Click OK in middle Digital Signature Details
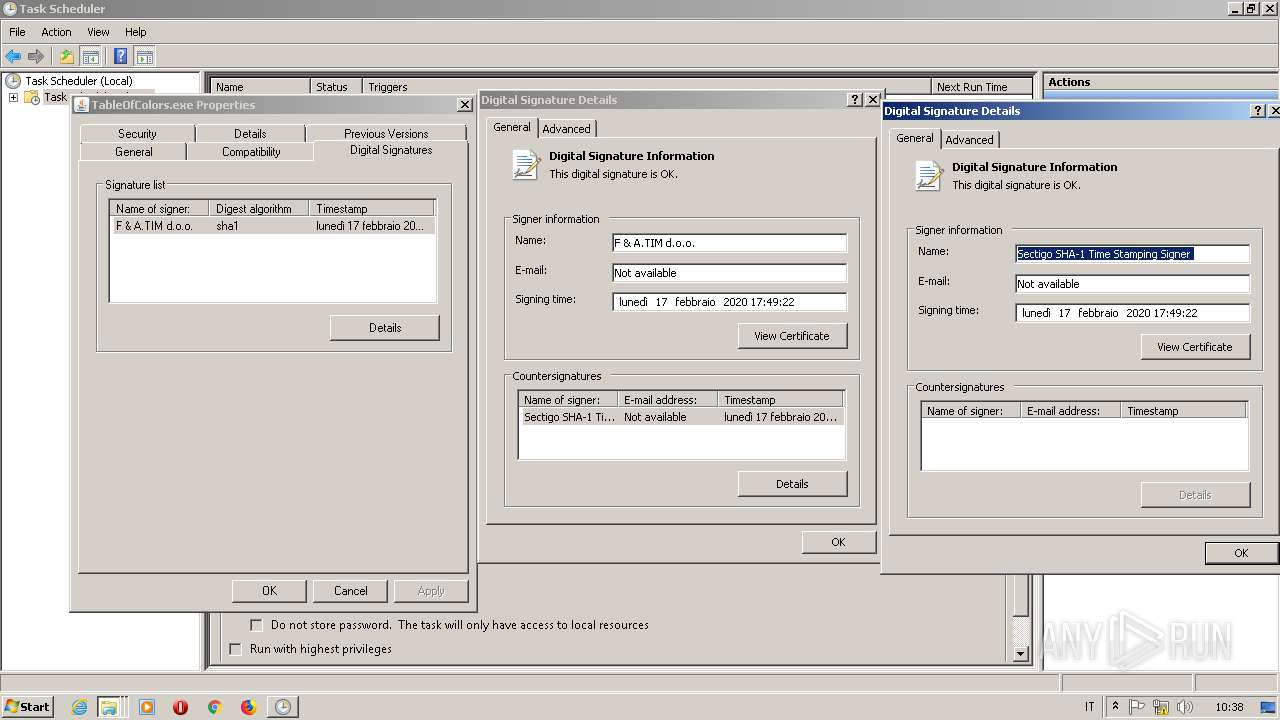 pos(838,542)
